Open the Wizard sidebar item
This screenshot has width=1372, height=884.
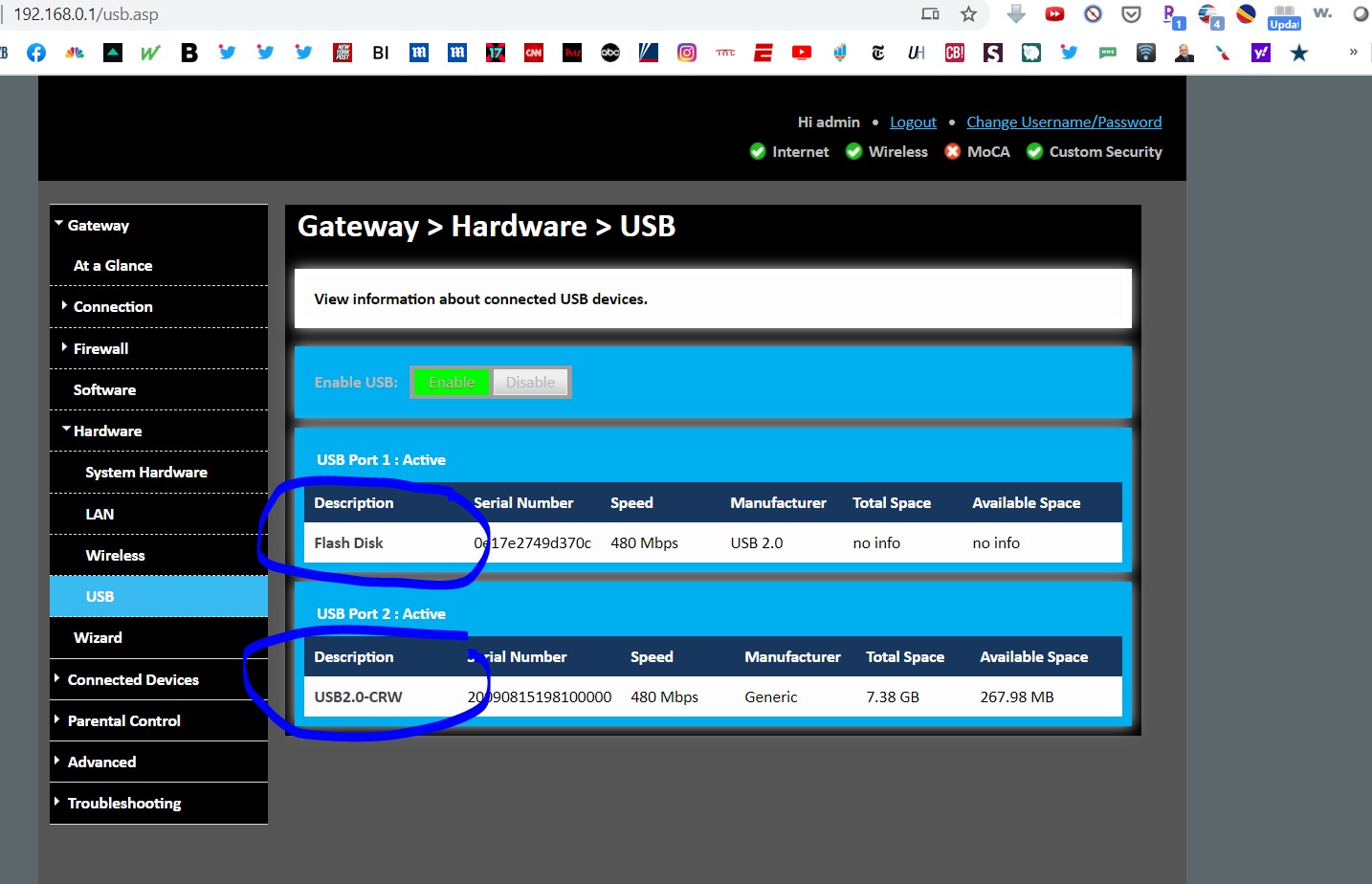[x=98, y=638]
